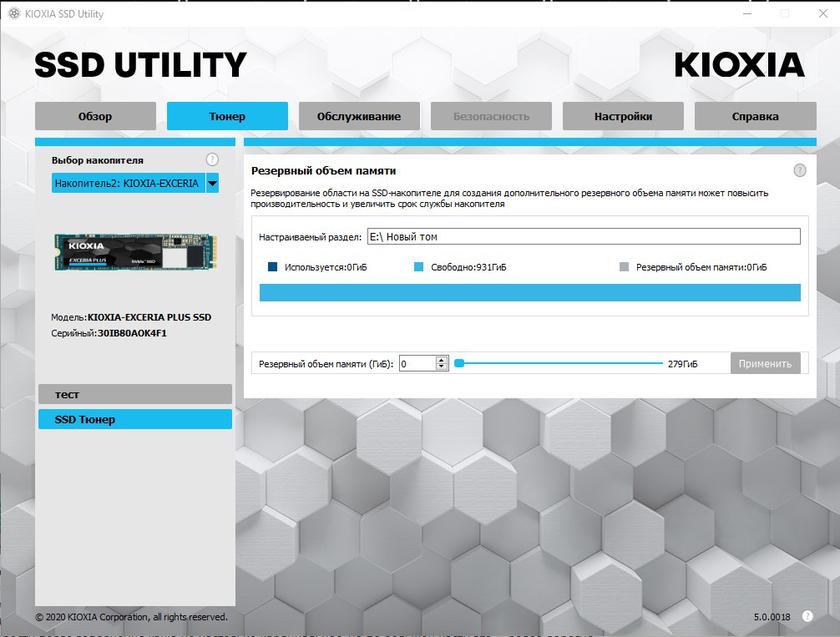Screen dimensions: 840x637
Task: Increase reserve memory with the up arrow
Action: pyautogui.click(x=442, y=360)
